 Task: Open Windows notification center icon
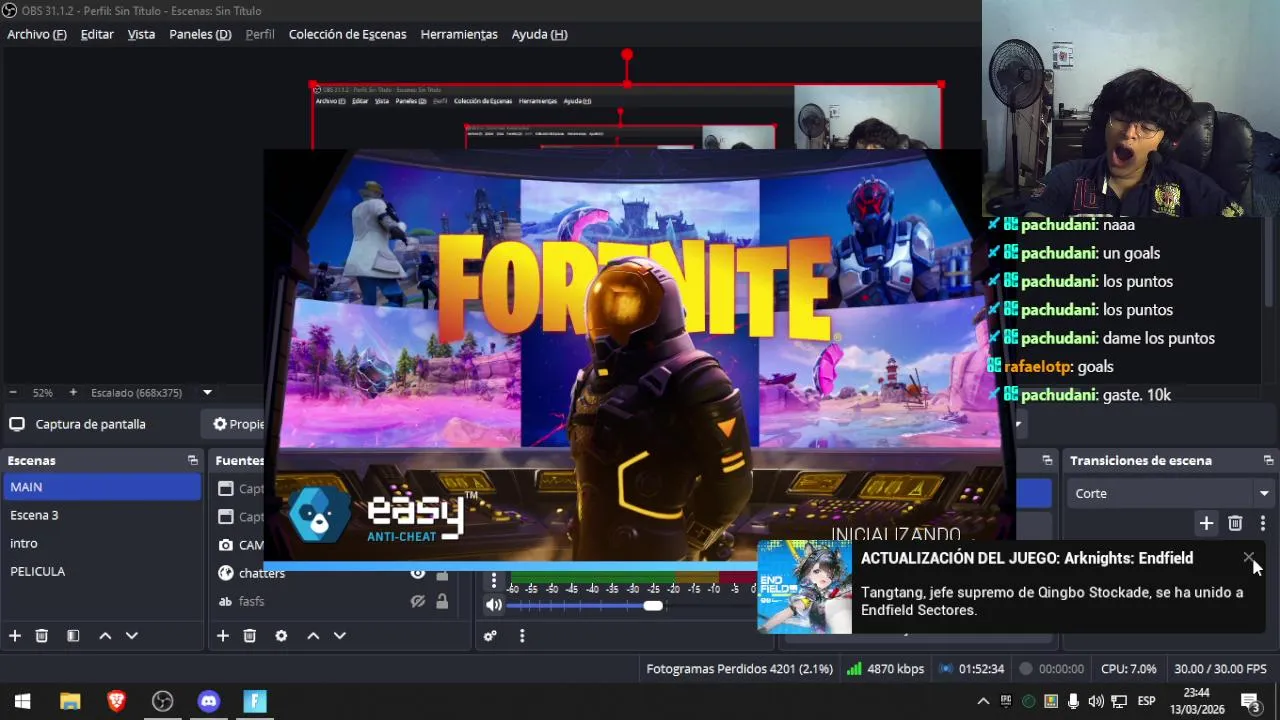[x=1249, y=701]
